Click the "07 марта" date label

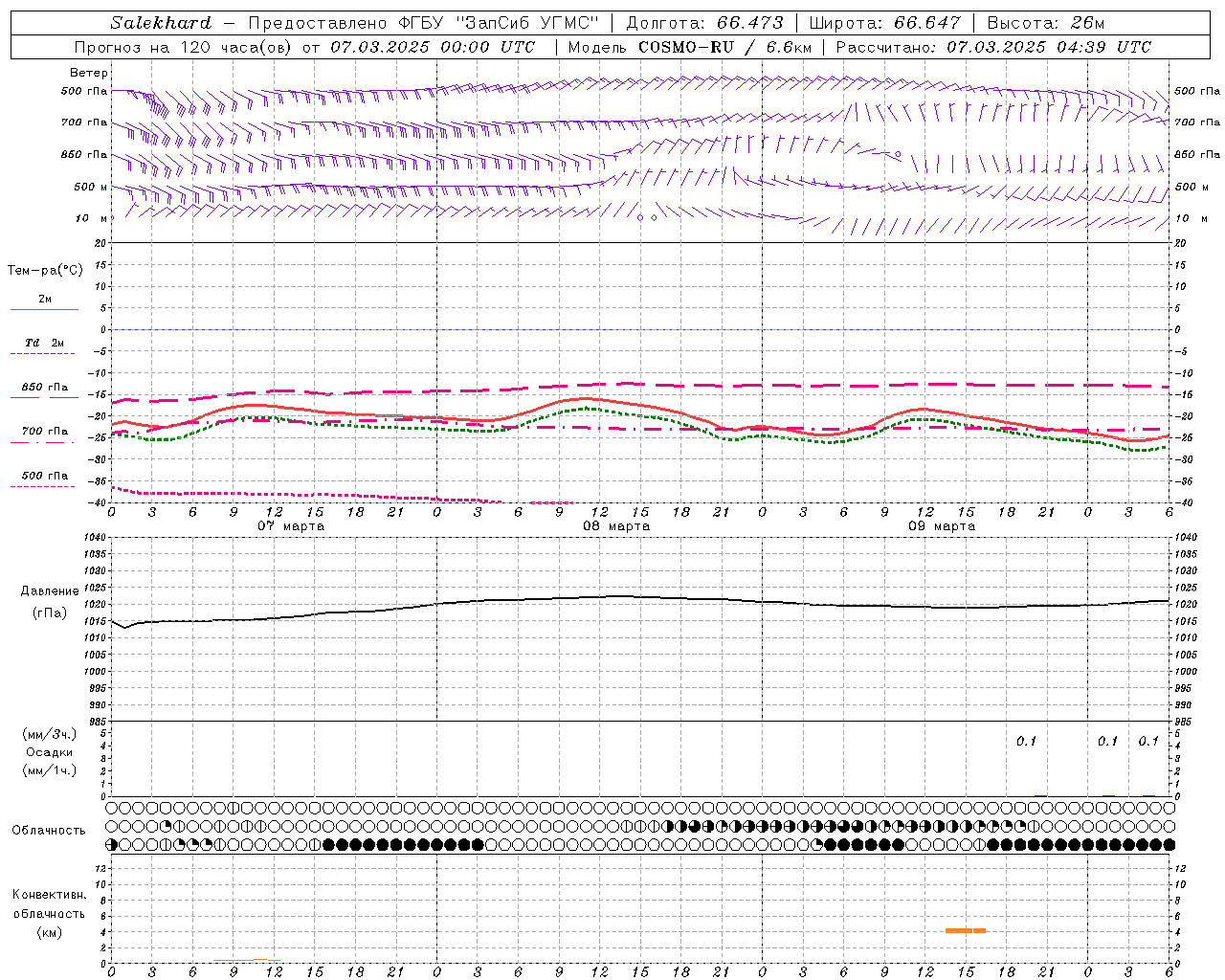291,526
